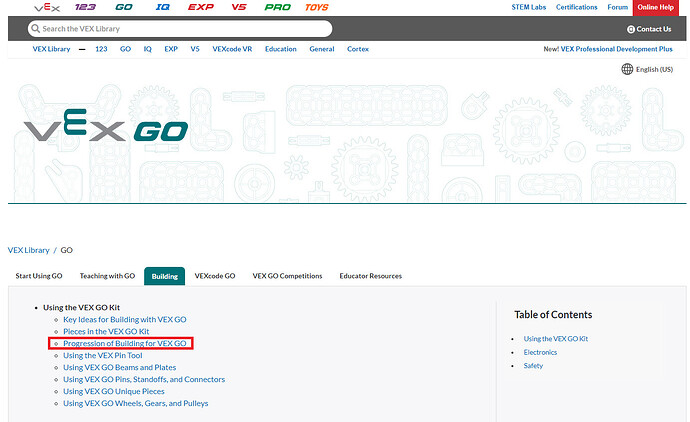The height and width of the screenshot is (422, 690).
Task: Click the large VEX GO banner logo
Action: (x=106, y=126)
